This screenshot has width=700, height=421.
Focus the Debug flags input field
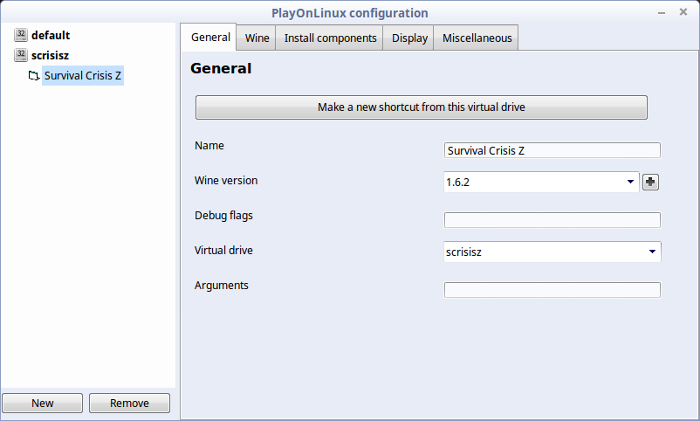pyautogui.click(x=552, y=220)
